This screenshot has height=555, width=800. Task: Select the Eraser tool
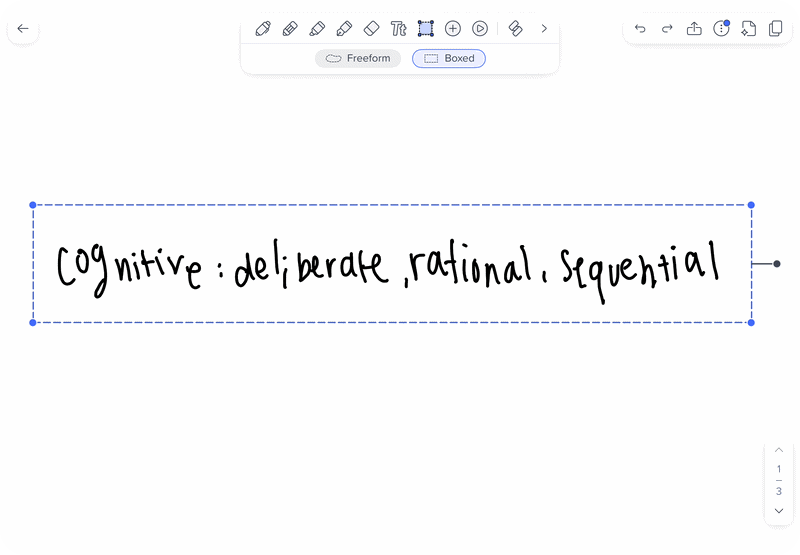click(x=371, y=29)
